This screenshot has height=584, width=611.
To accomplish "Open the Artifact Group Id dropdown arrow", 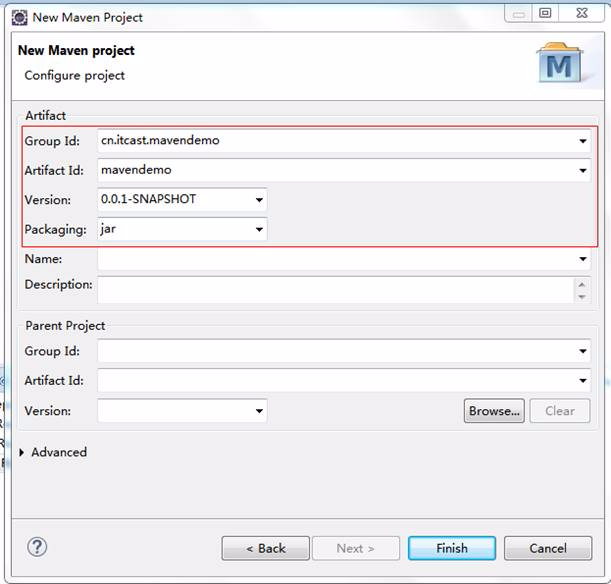I will tap(583, 141).
